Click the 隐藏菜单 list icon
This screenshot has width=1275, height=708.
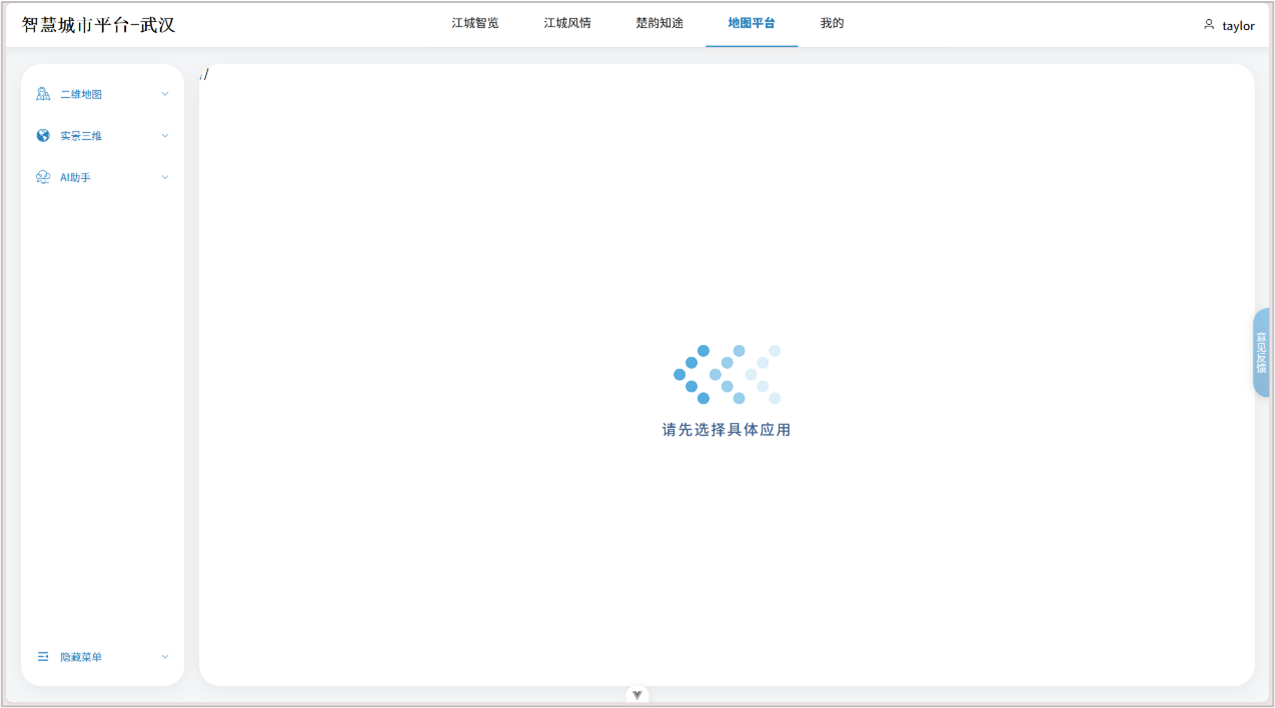click(x=43, y=657)
